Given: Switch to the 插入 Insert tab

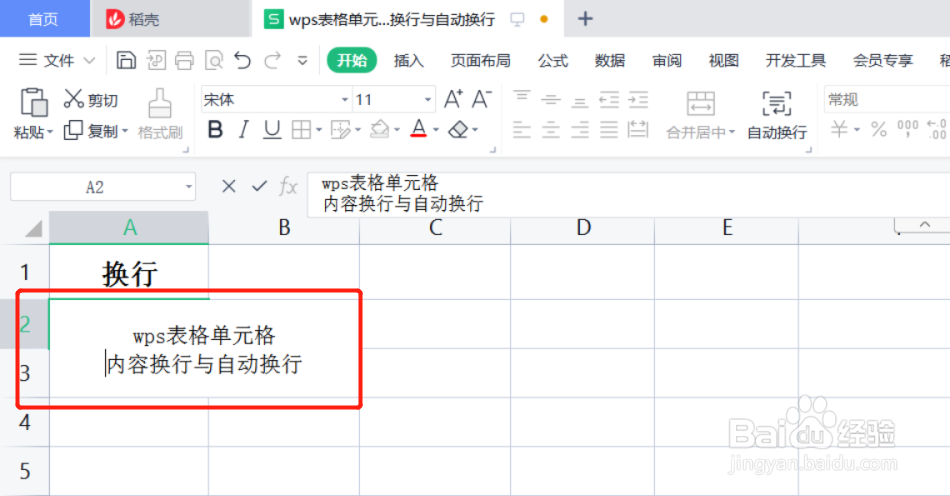Looking at the screenshot, I should pos(408,61).
